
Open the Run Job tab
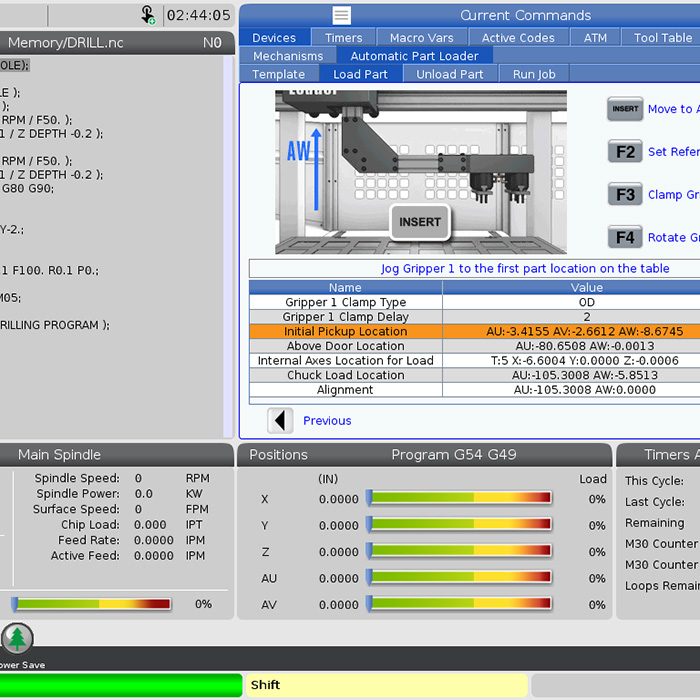(534, 74)
